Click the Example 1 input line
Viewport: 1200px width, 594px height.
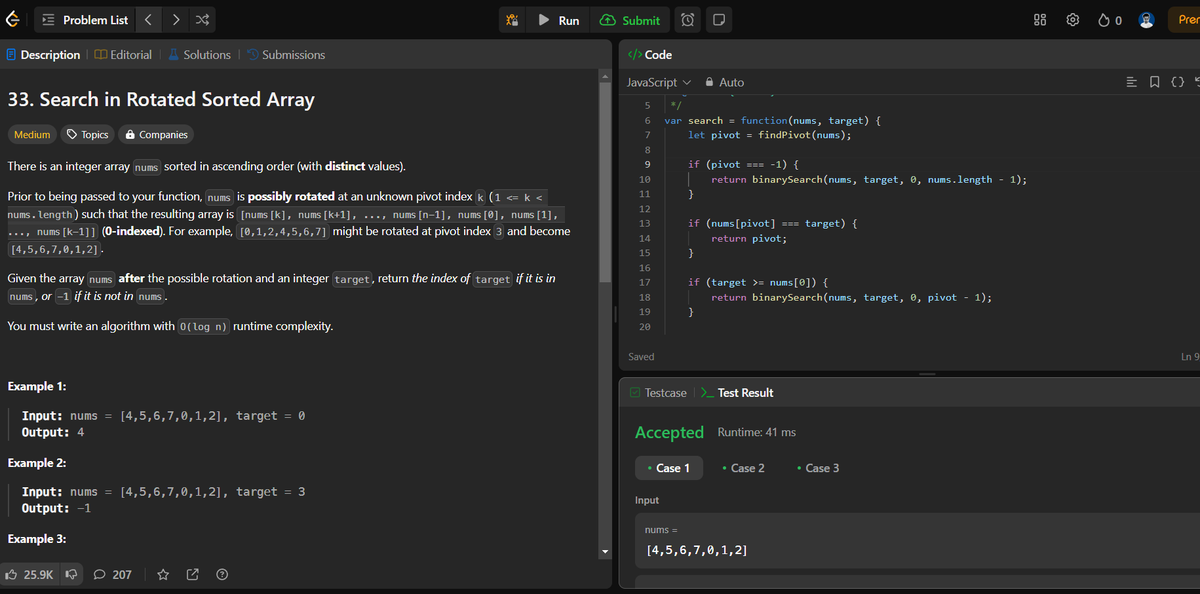click(163, 415)
